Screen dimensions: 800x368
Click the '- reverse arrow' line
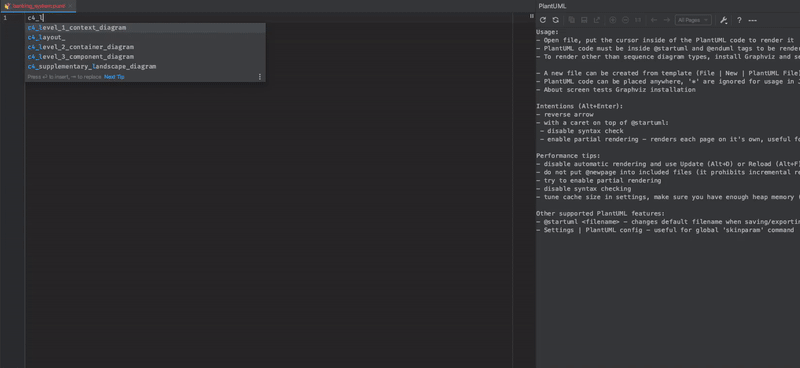click(565, 114)
